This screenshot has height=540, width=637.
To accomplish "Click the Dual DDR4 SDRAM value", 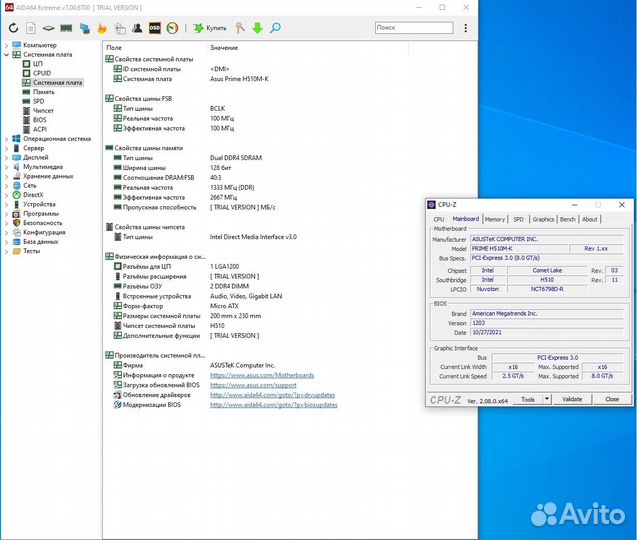I will click(236, 158).
